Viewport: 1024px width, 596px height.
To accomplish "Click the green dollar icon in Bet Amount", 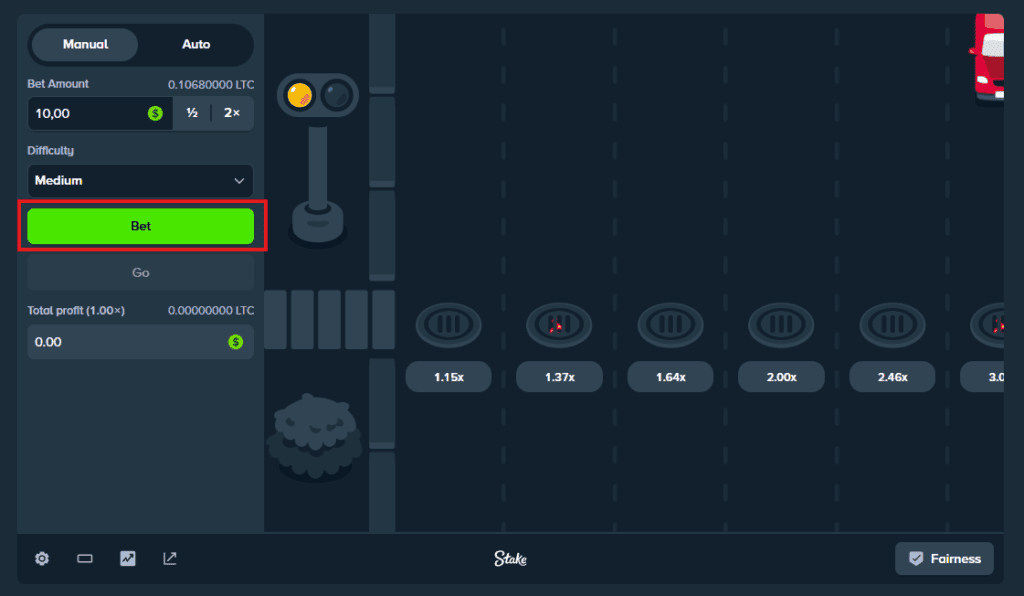I will tap(155, 113).
